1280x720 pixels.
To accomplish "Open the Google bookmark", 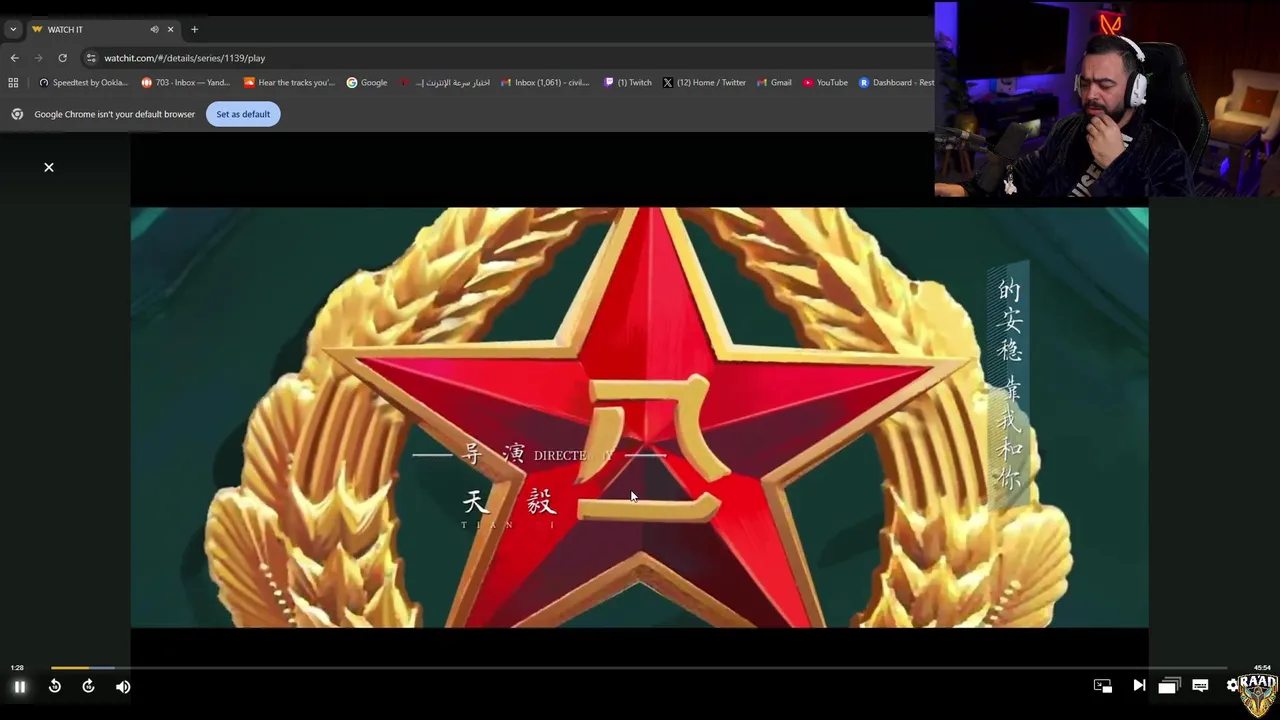I will click(x=367, y=83).
